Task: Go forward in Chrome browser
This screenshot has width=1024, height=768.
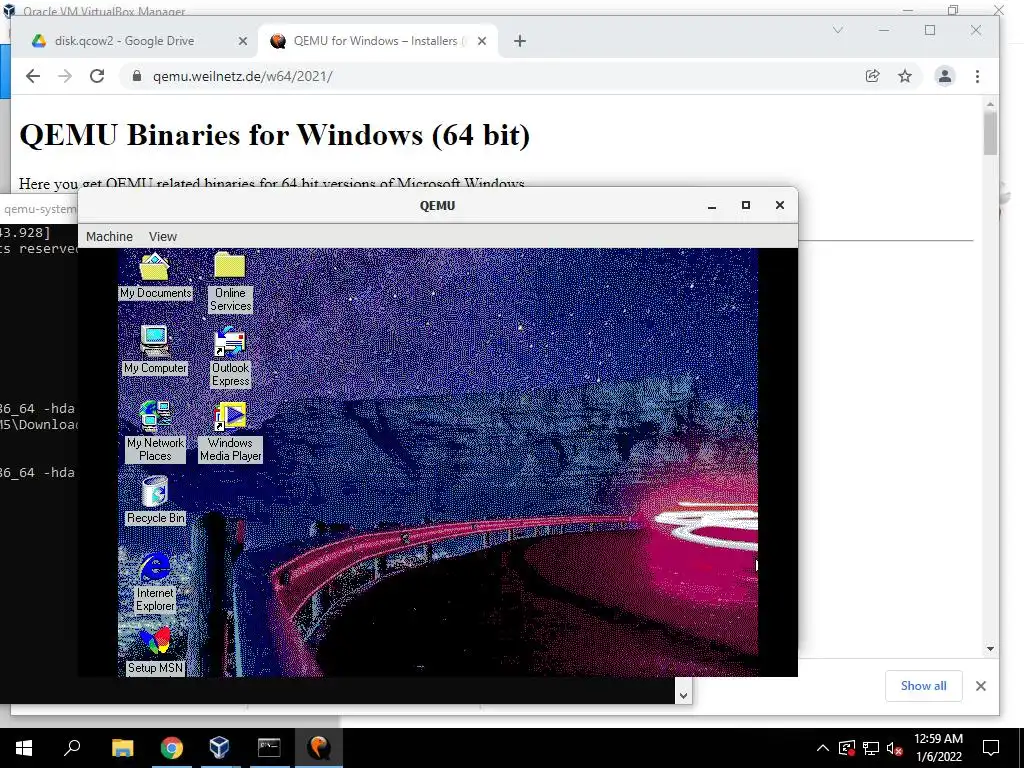Action: 65,76
